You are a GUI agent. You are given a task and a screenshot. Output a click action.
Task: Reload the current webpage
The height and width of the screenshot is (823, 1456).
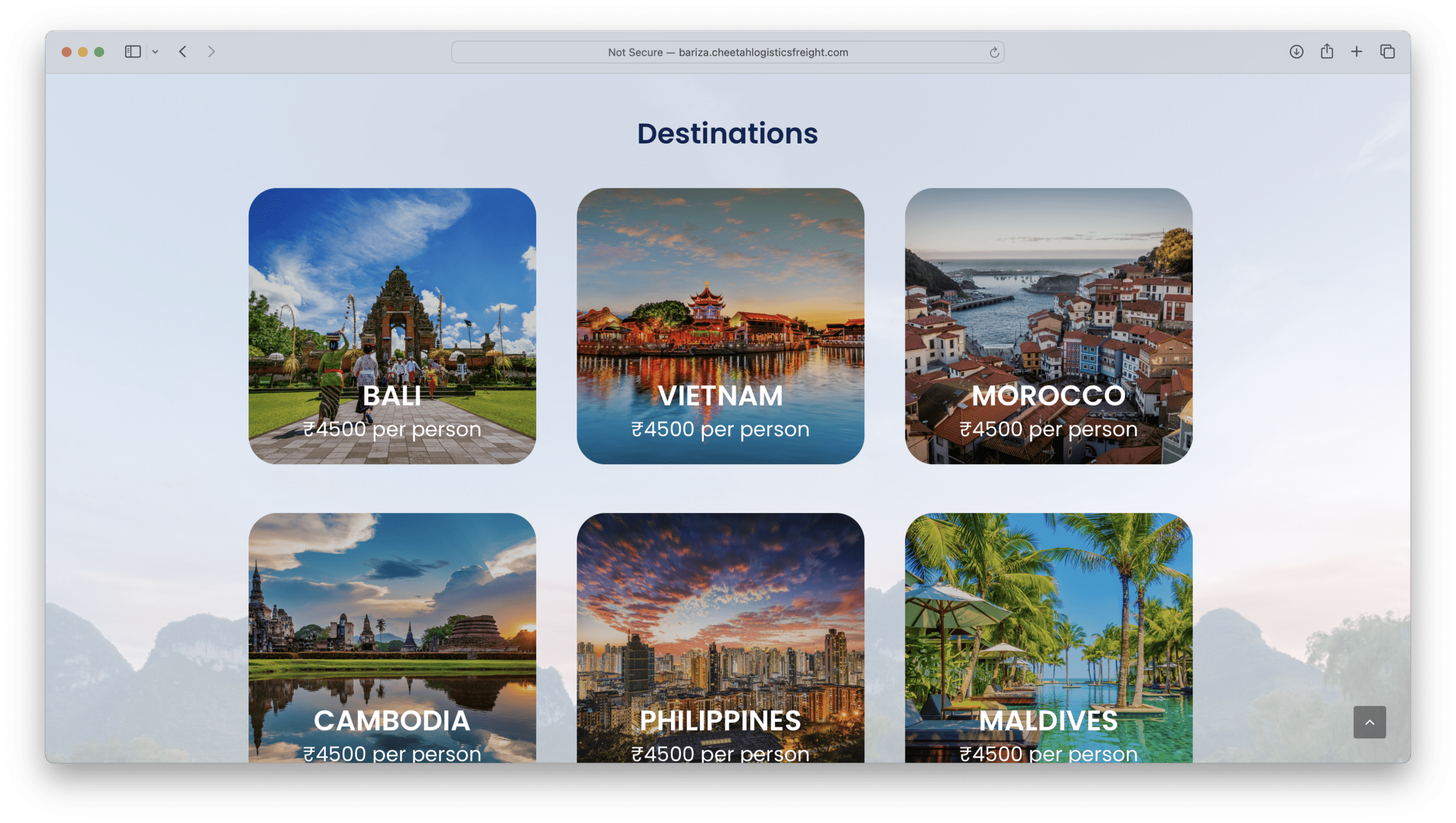[x=993, y=52]
